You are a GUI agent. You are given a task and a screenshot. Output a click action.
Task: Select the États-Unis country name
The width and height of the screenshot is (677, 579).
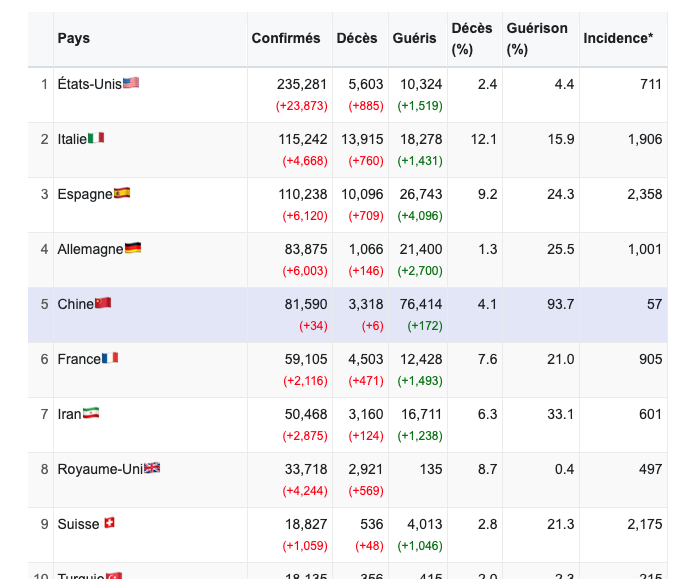(x=90, y=84)
